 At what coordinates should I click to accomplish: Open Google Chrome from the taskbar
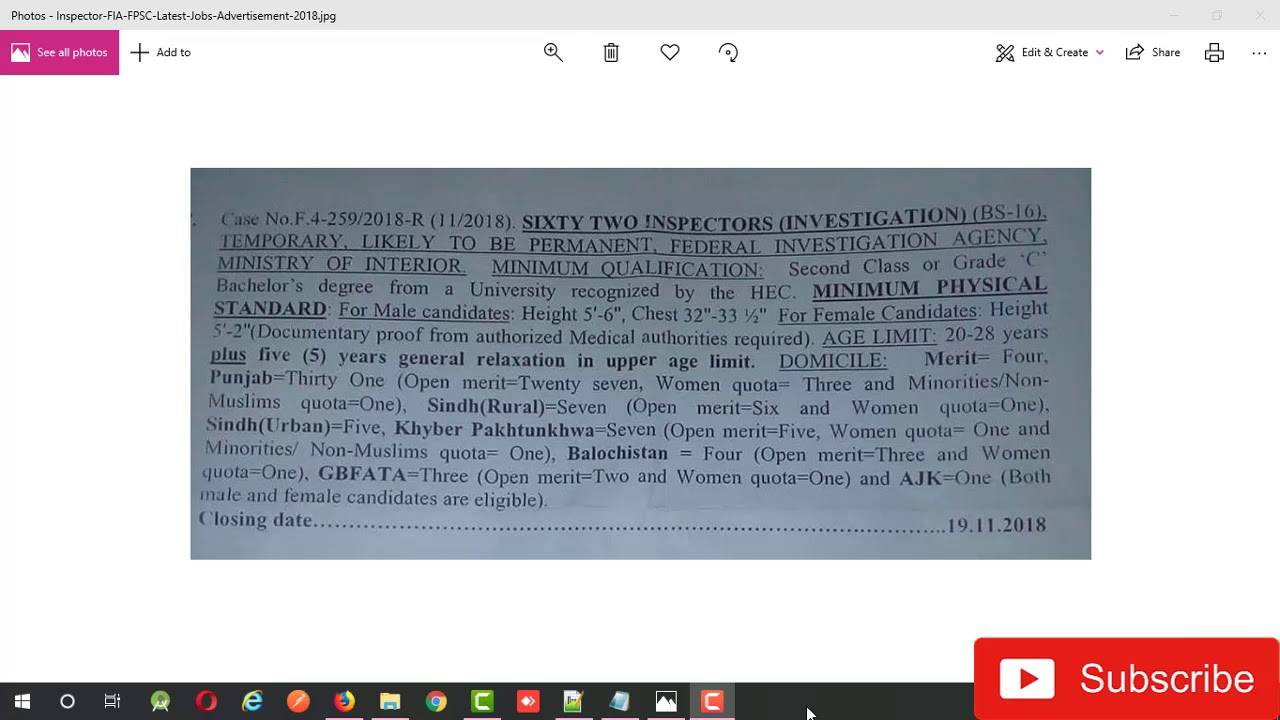coord(436,702)
